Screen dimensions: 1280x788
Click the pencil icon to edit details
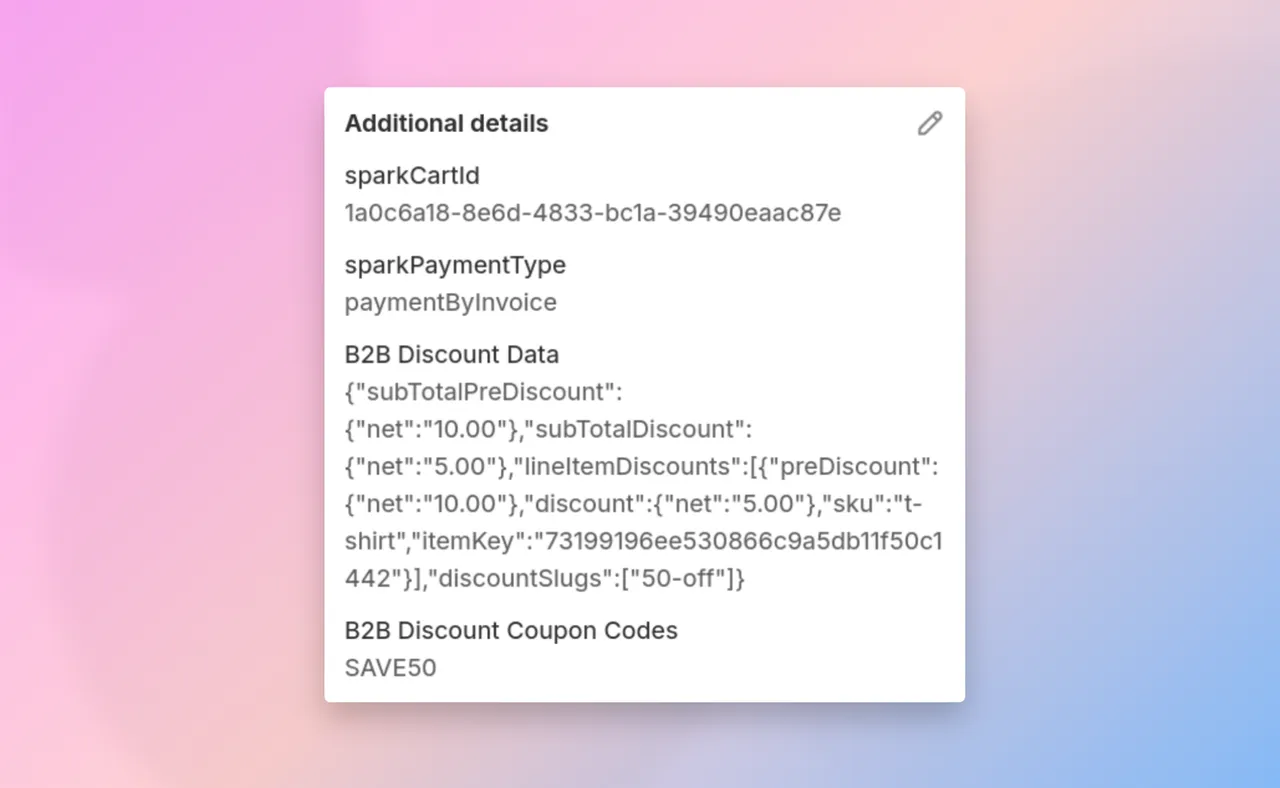(929, 122)
